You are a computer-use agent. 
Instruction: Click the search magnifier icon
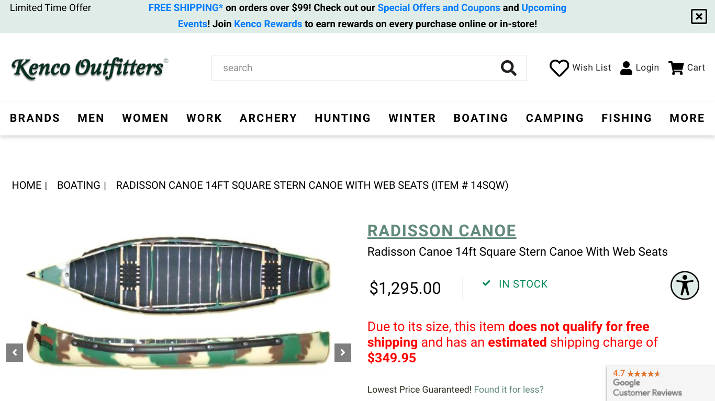pos(509,68)
